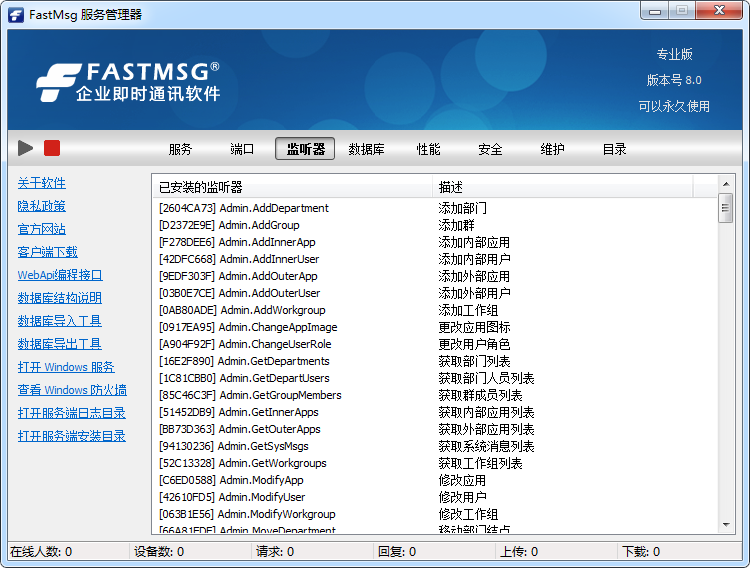Viewport: 750px width, 568px height.
Task: Select the Admin.AddWorkgroup listener row
Action: [x=434, y=310]
